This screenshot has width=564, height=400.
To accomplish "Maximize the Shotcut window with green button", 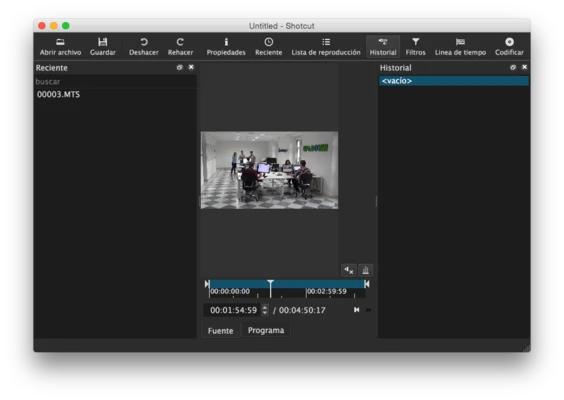I will coord(65,26).
